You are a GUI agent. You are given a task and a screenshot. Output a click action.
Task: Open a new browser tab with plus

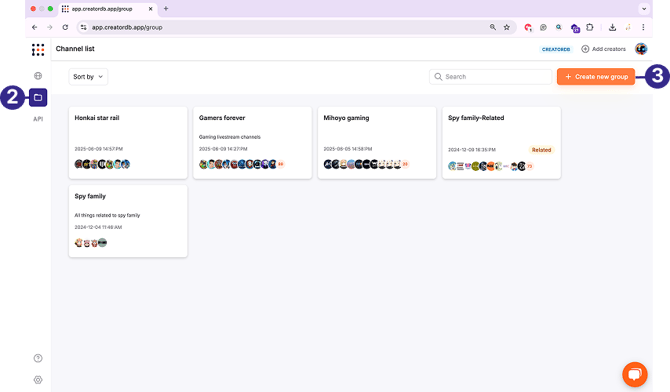pos(166,9)
